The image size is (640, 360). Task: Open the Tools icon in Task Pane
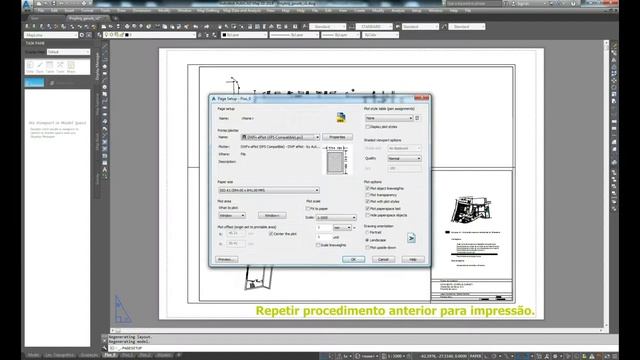pos(60,67)
